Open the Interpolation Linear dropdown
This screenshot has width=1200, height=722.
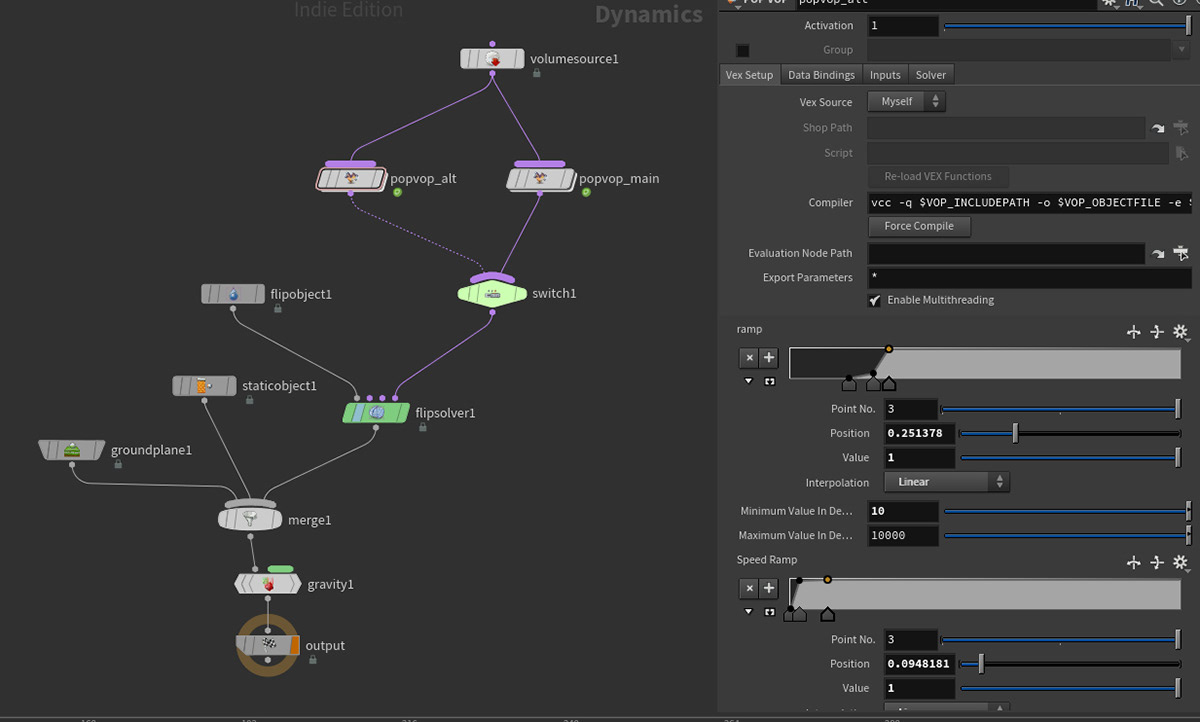[x=947, y=482]
